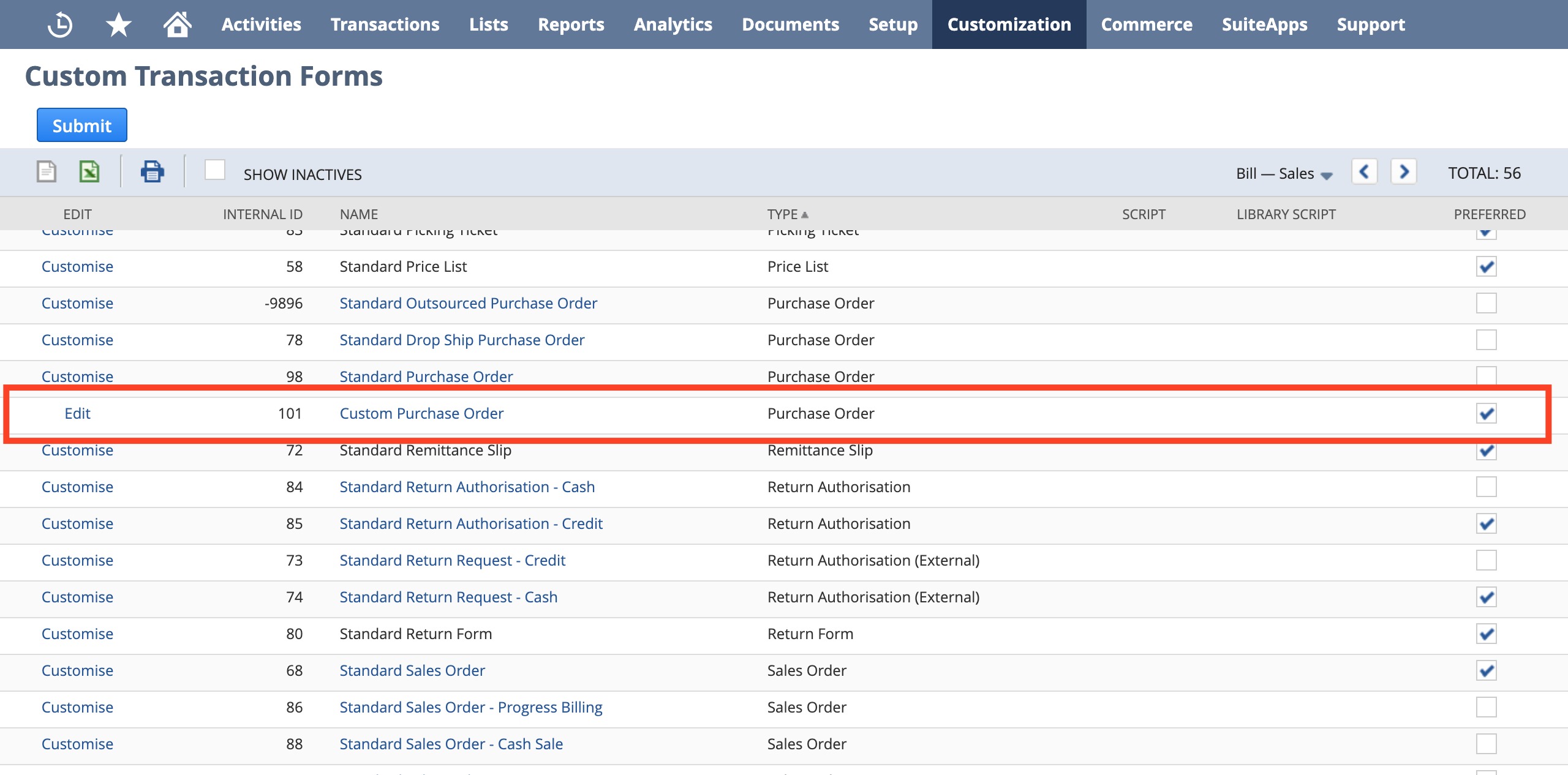Open the Customization menu
Screen dimensions: 1568x775
point(1009,24)
